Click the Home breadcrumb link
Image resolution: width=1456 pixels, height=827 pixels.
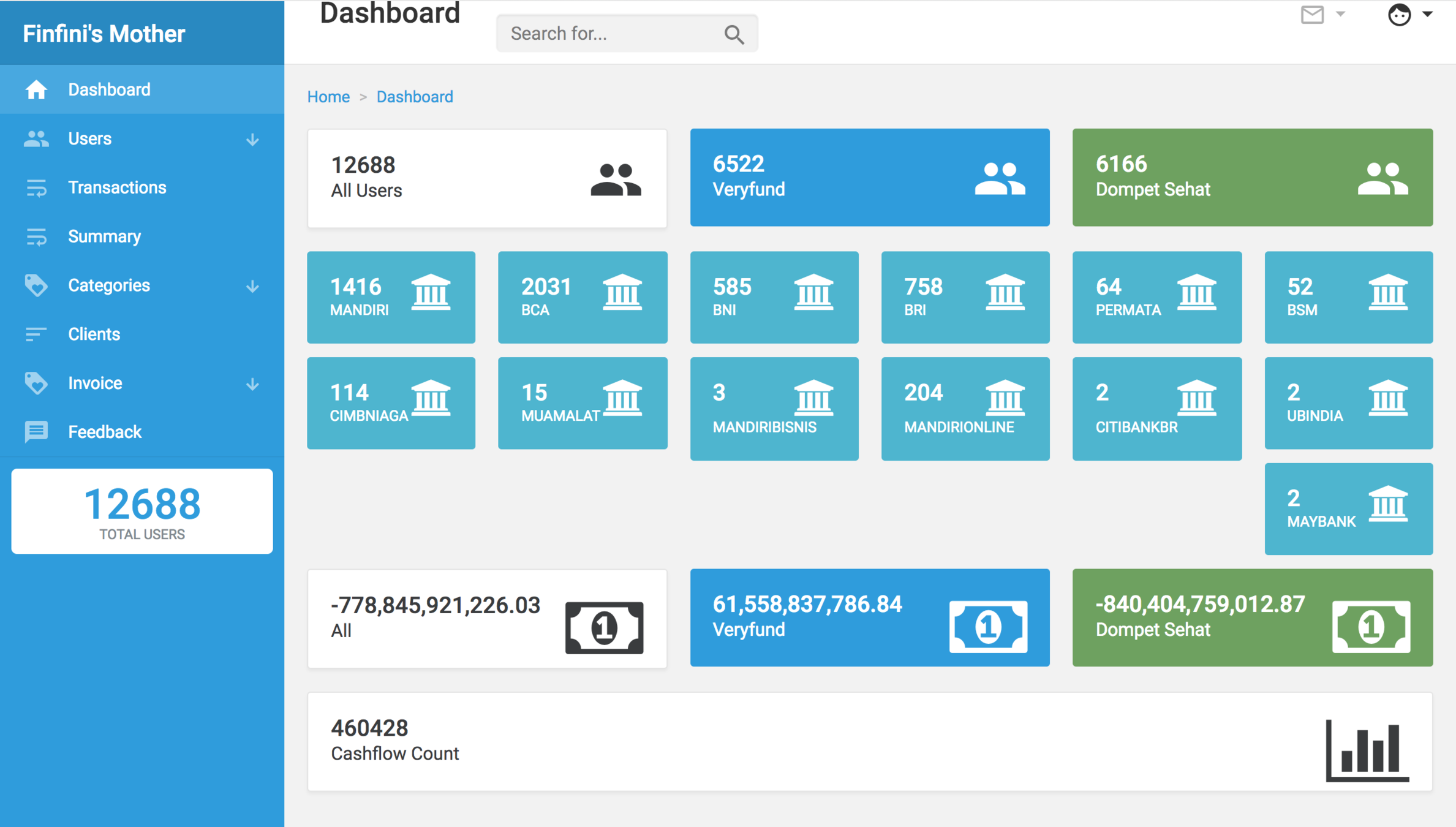328,97
